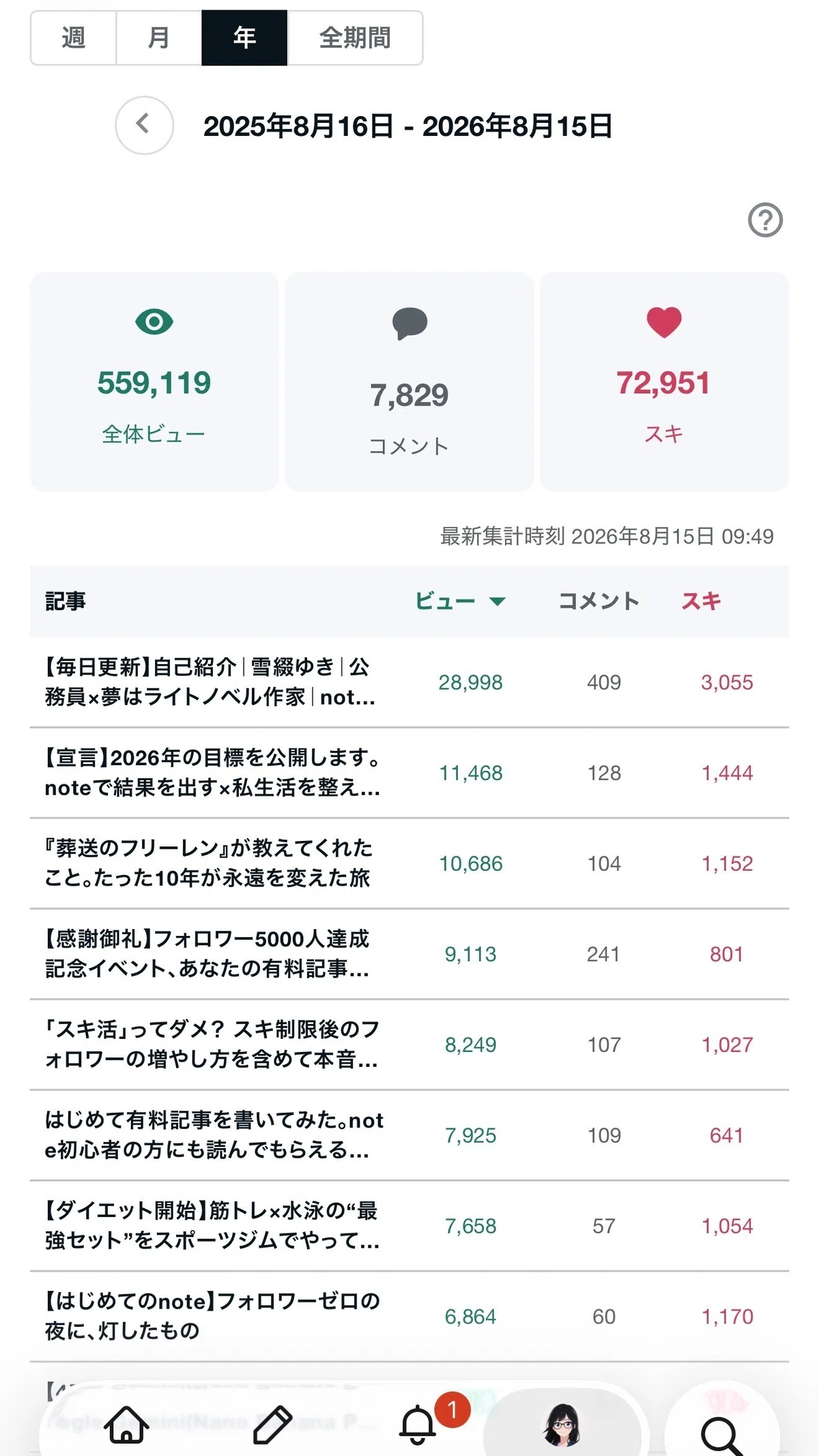The width and height of the screenshot is (819, 1456).
Task: Select the heart スキ summary card
Action: pos(664,382)
